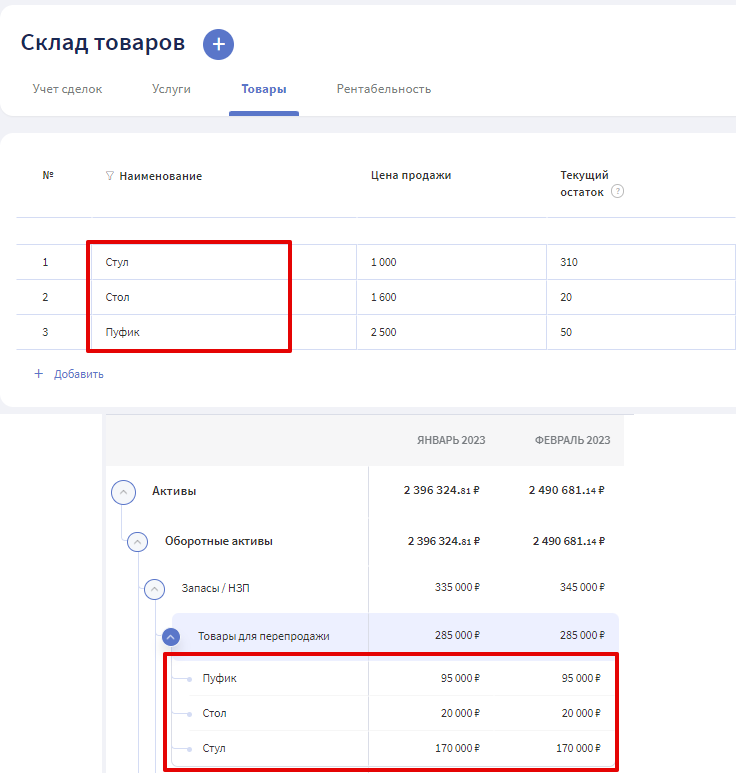Viewport: 736px width, 775px height.
Task: Collapse the Оборотные активы node
Action: pos(137,542)
